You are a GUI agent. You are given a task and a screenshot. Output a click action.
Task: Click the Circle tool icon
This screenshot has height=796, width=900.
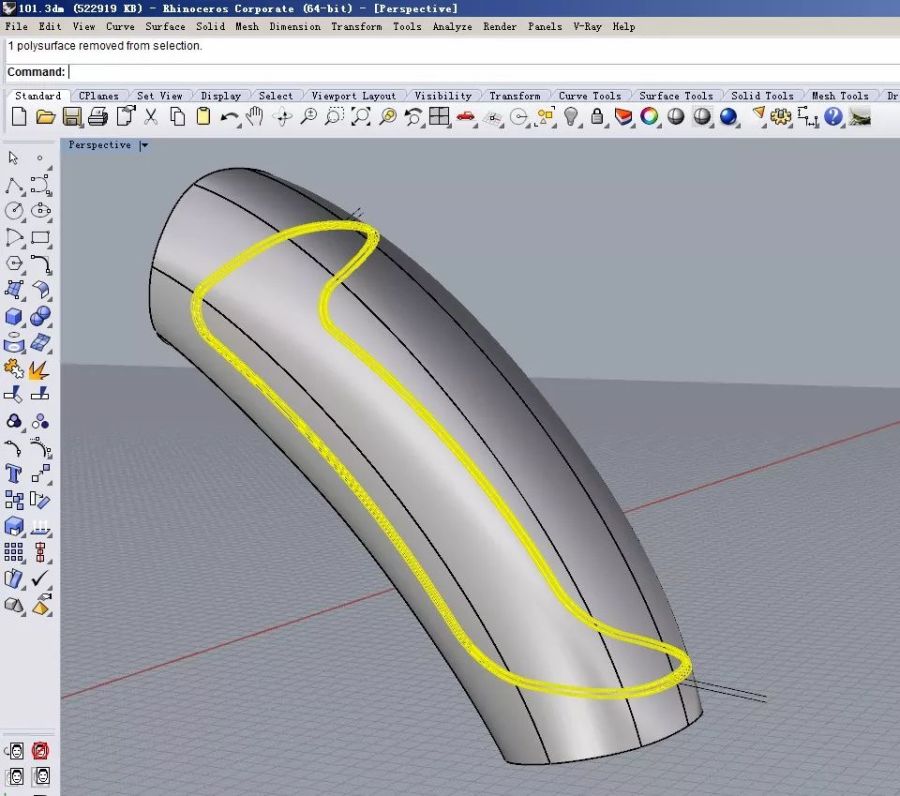click(14, 211)
